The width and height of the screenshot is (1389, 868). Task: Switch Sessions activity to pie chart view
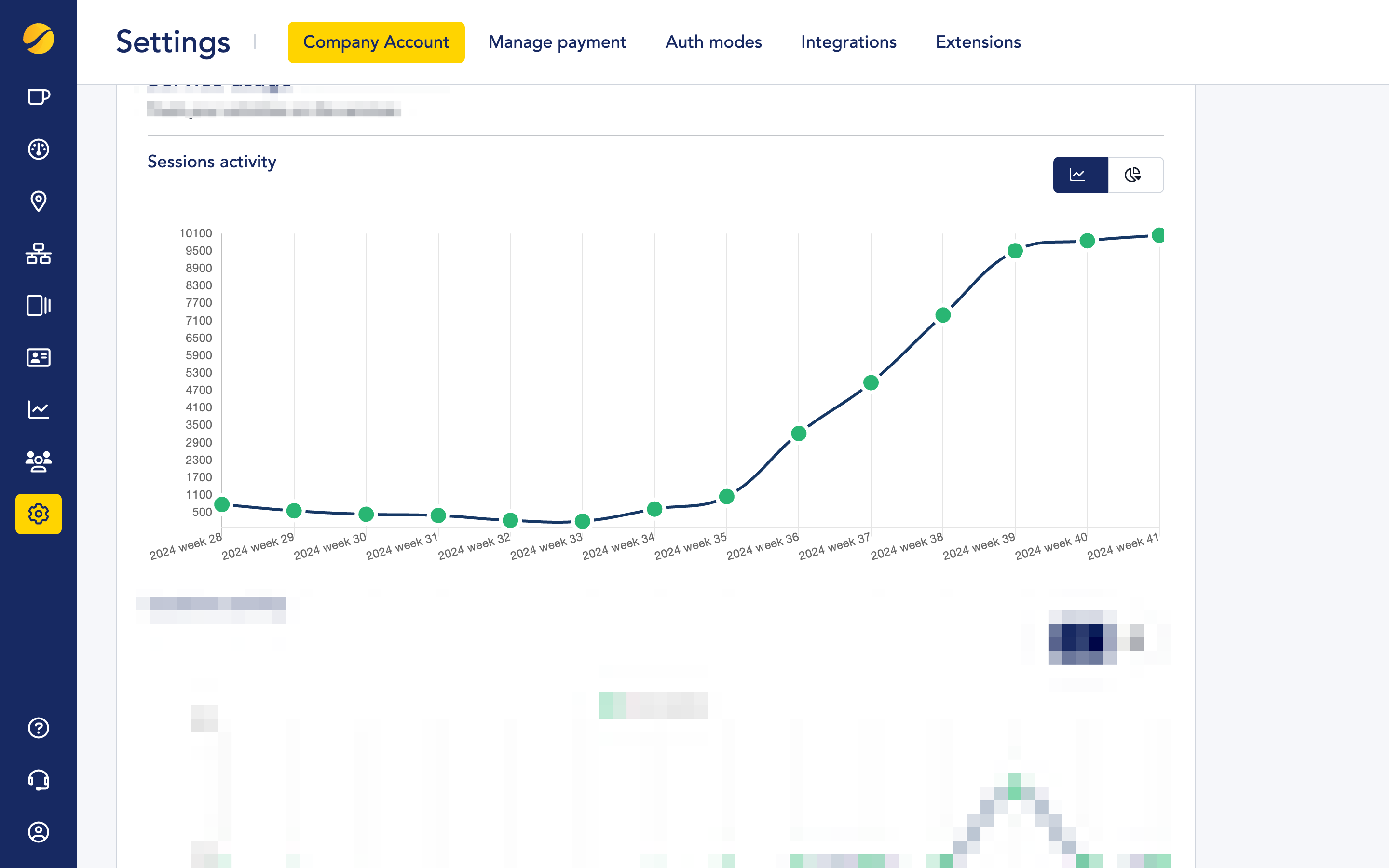[x=1135, y=175]
